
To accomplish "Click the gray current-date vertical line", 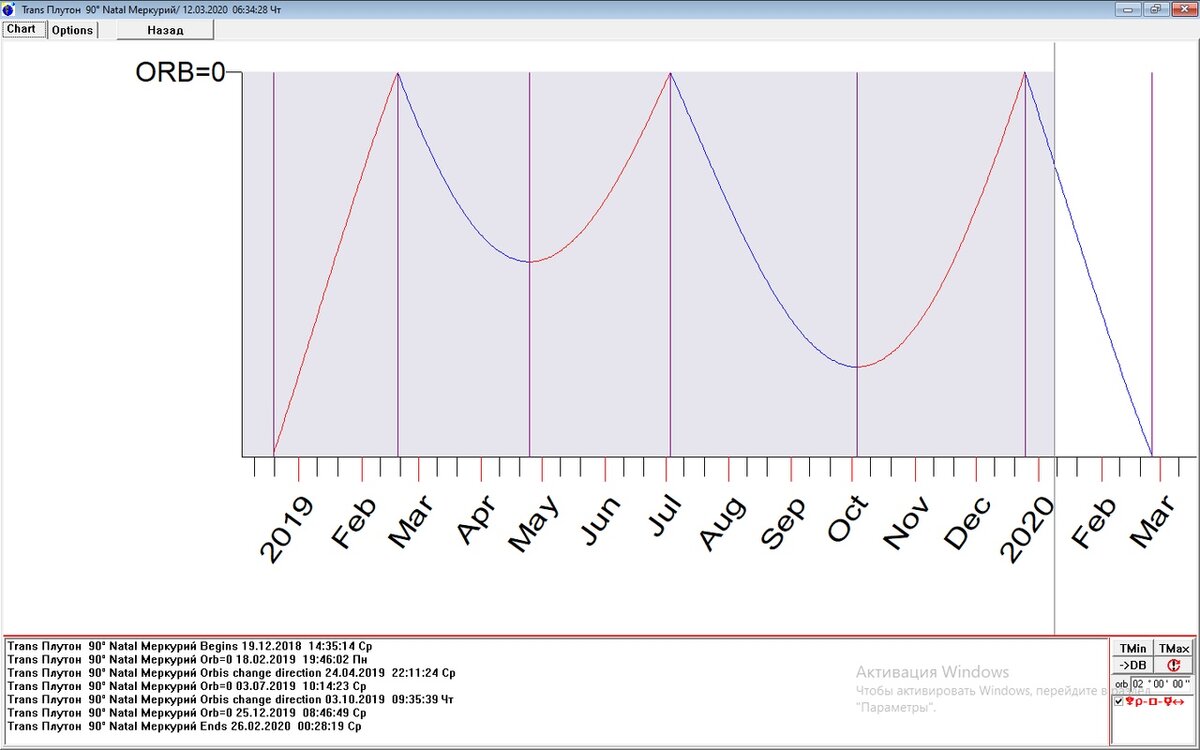I will [1055, 338].
